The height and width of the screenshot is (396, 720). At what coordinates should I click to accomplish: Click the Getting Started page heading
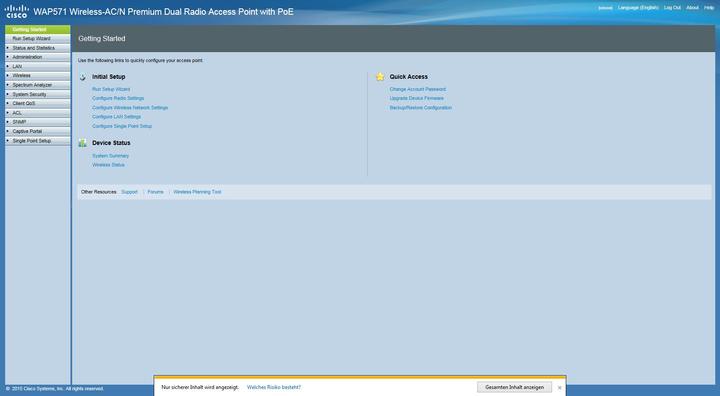pos(102,39)
